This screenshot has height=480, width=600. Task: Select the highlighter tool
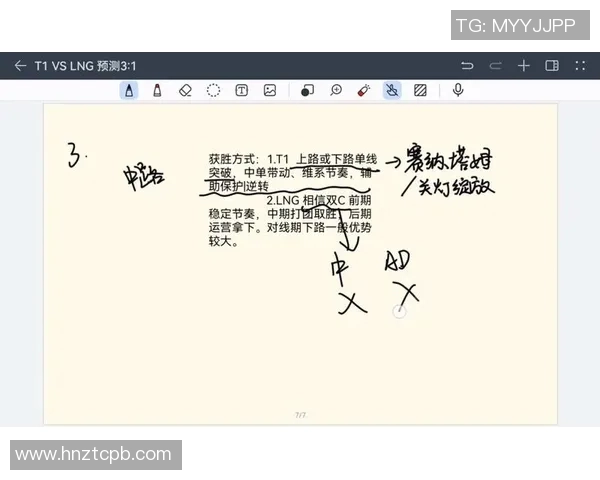157,90
